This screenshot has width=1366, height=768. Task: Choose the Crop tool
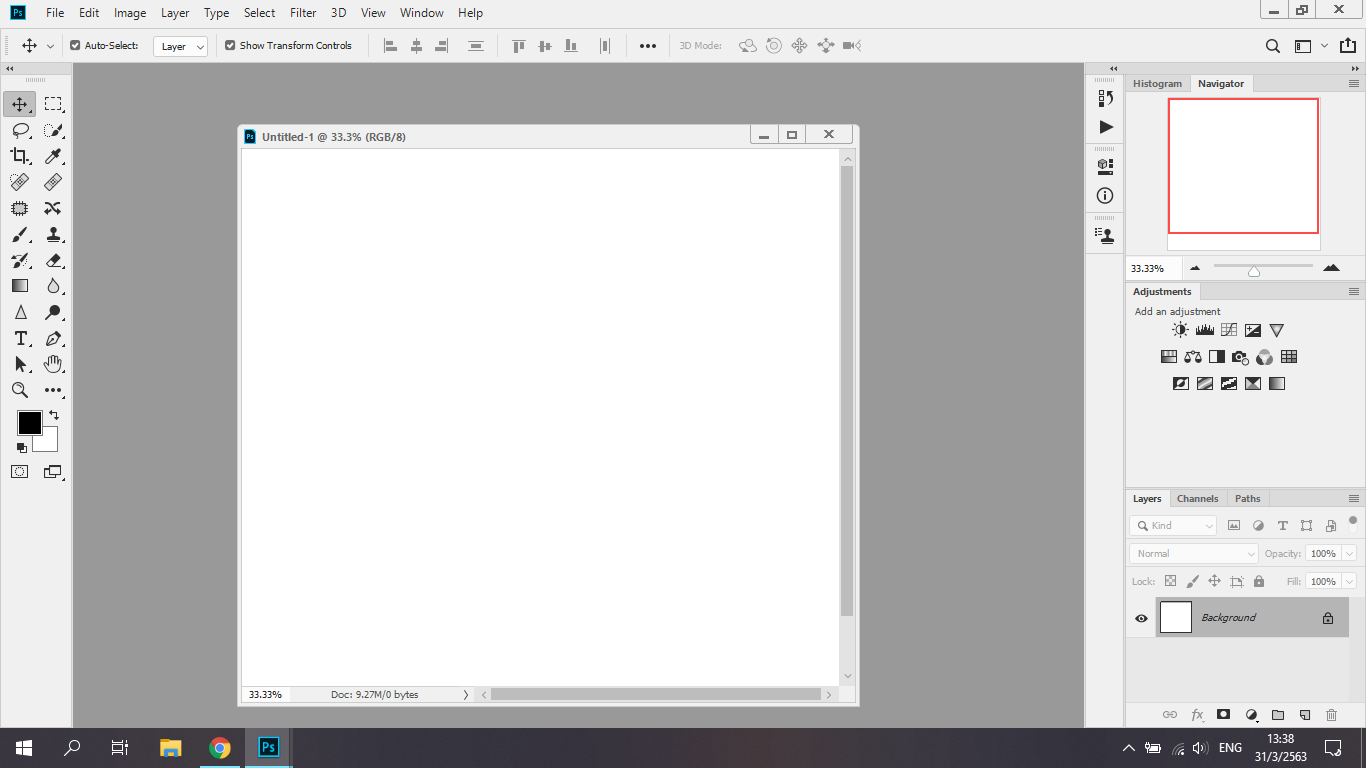(20, 156)
